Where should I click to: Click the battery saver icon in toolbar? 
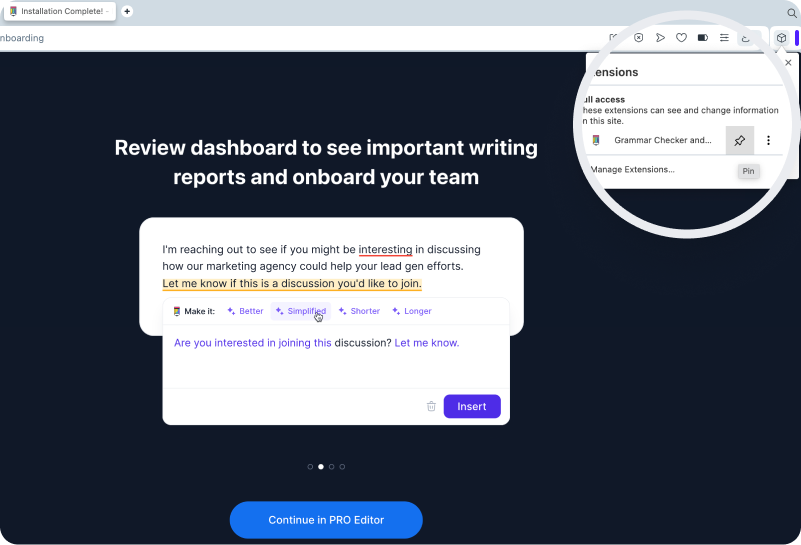tap(703, 38)
